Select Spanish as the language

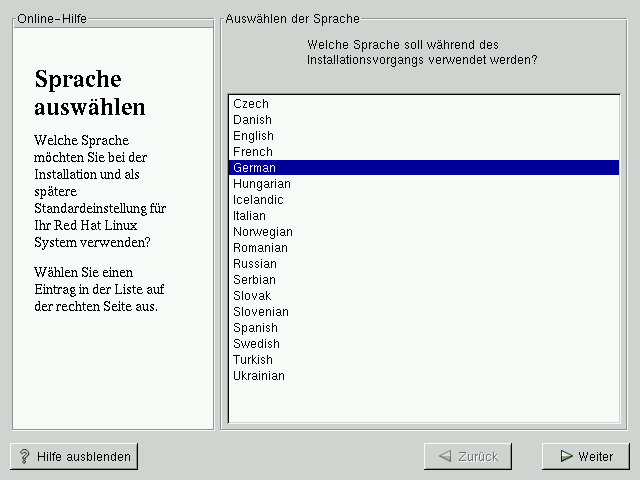pyautogui.click(x=255, y=328)
